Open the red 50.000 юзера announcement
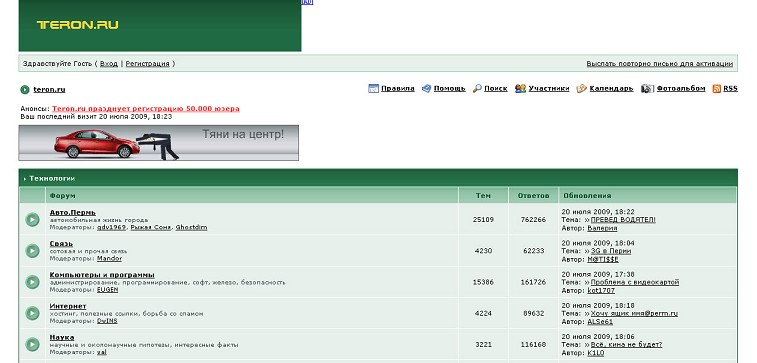Viewport: 757px width, 363px height. pyautogui.click(x=145, y=109)
